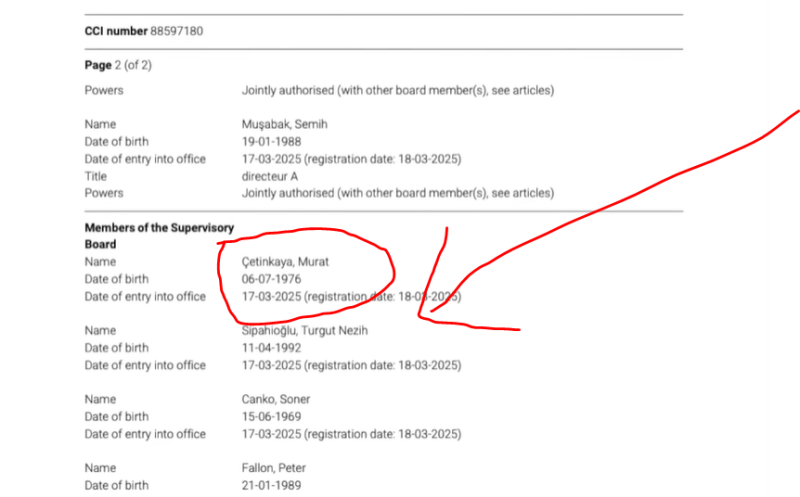Select the name Muşabak, Semih
This screenshot has width=800, height=497.
(x=286, y=124)
